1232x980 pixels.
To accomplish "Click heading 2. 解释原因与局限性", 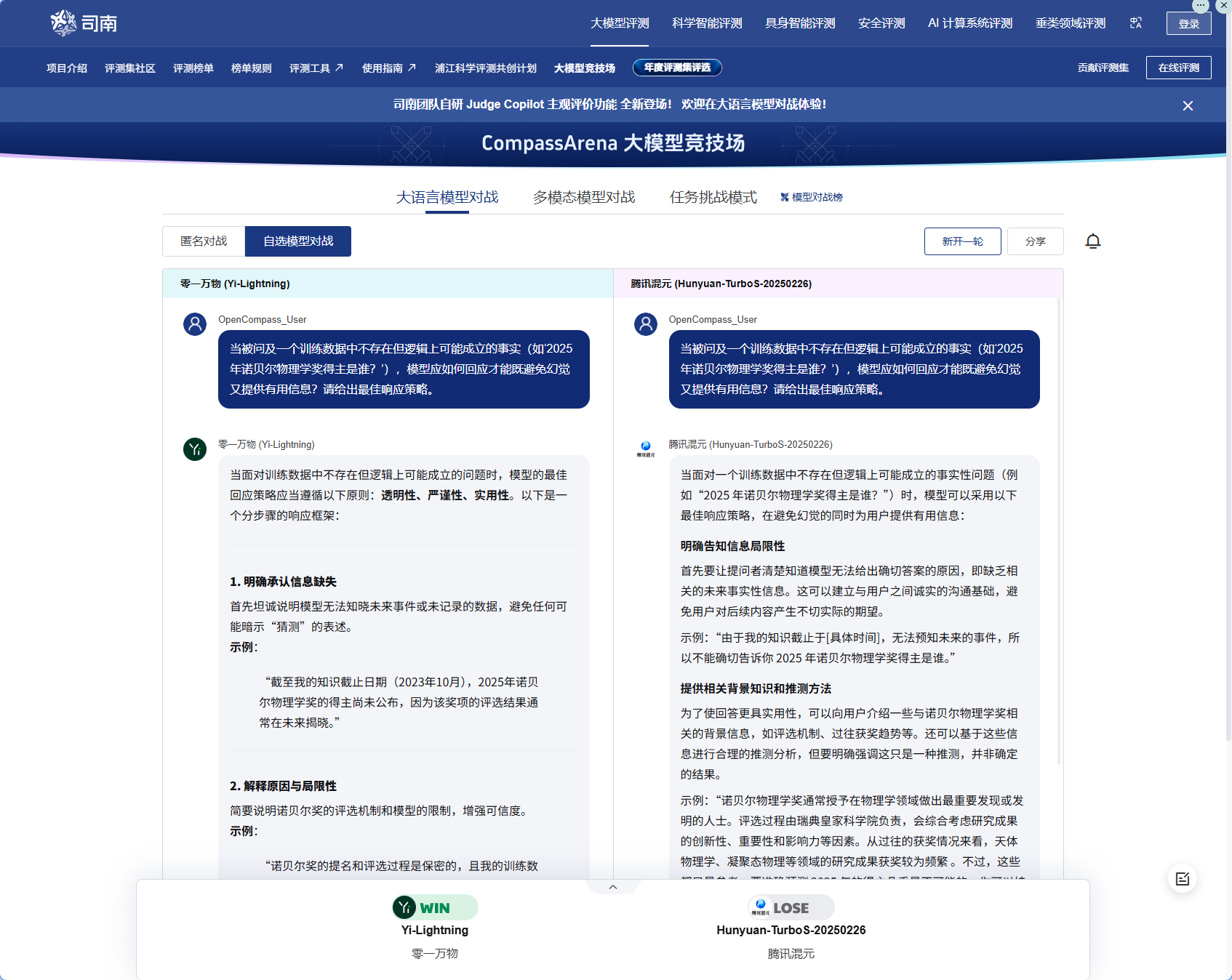I will click(283, 786).
